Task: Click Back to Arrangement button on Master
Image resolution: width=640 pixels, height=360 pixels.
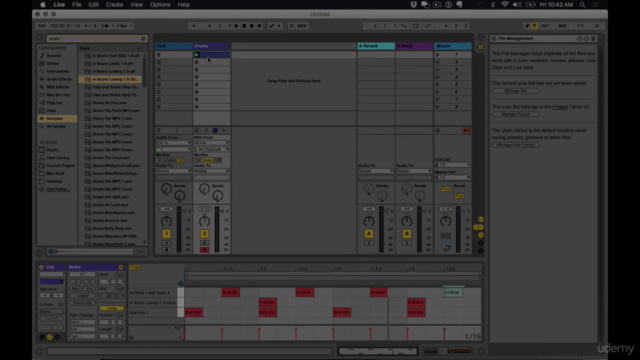Action: click(466, 131)
